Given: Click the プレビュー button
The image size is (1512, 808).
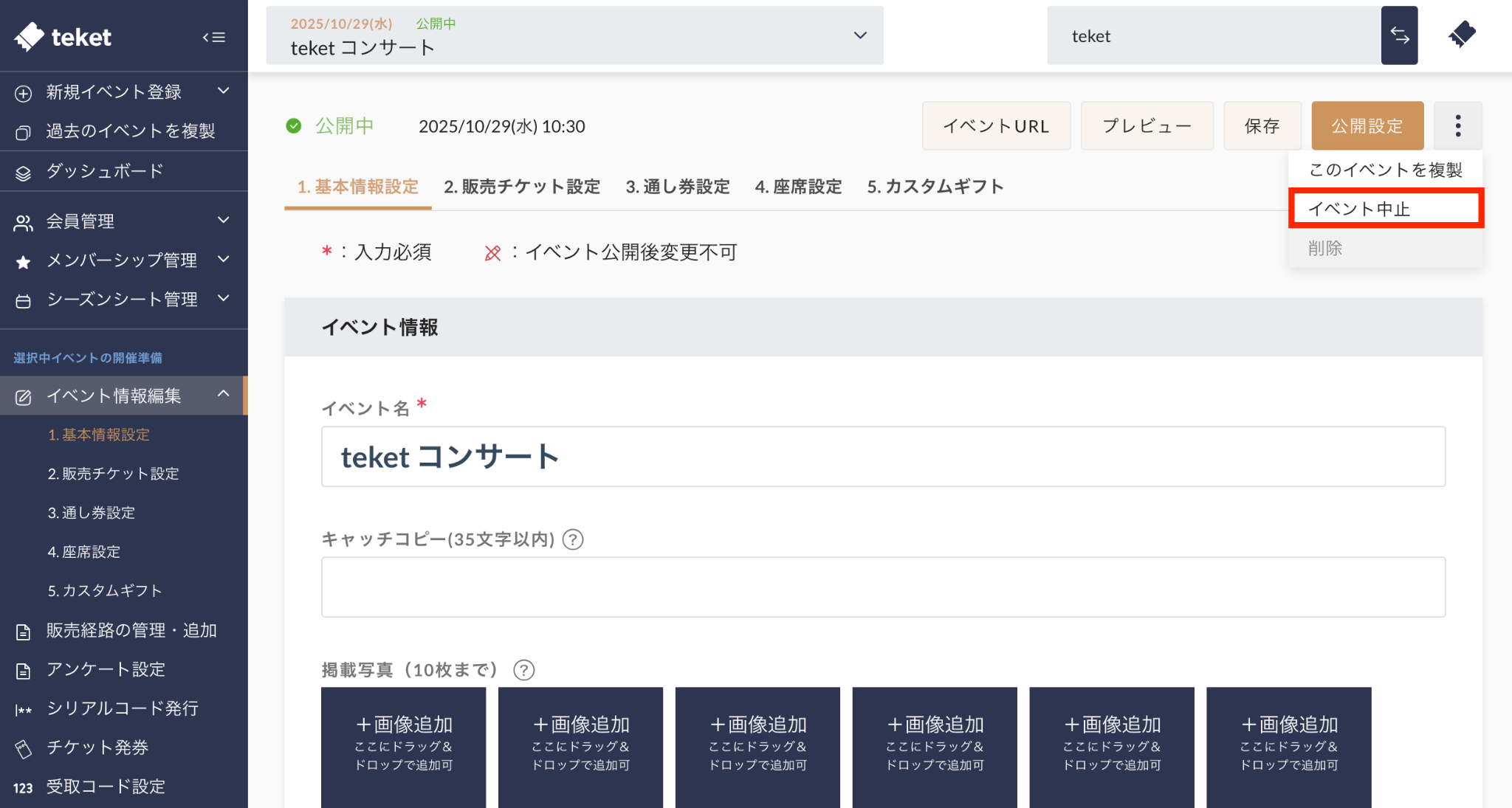Looking at the screenshot, I should pyautogui.click(x=1147, y=126).
